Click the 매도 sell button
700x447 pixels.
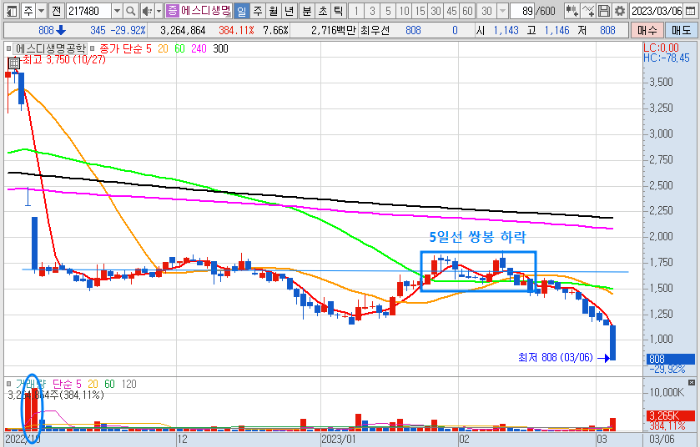pos(681,30)
